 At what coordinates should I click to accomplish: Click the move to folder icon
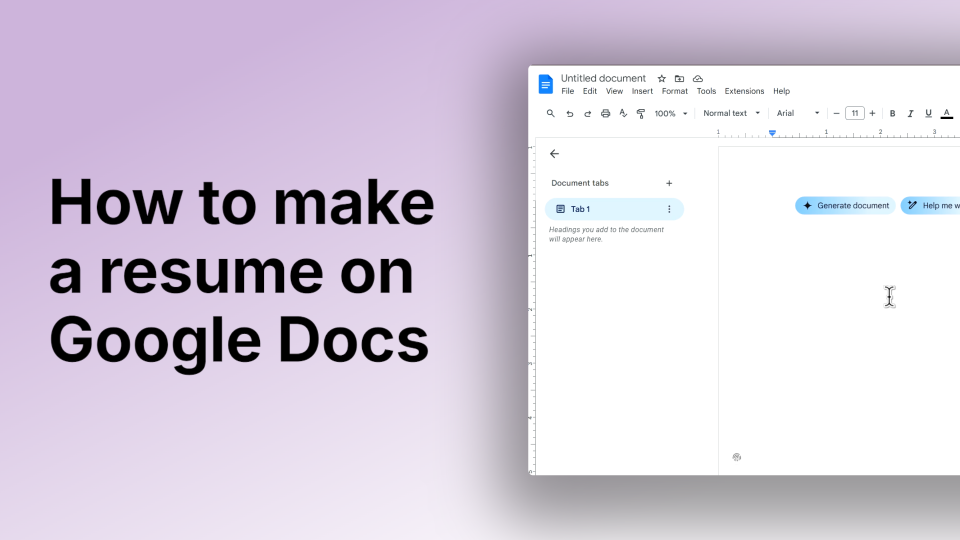click(680, 78)
